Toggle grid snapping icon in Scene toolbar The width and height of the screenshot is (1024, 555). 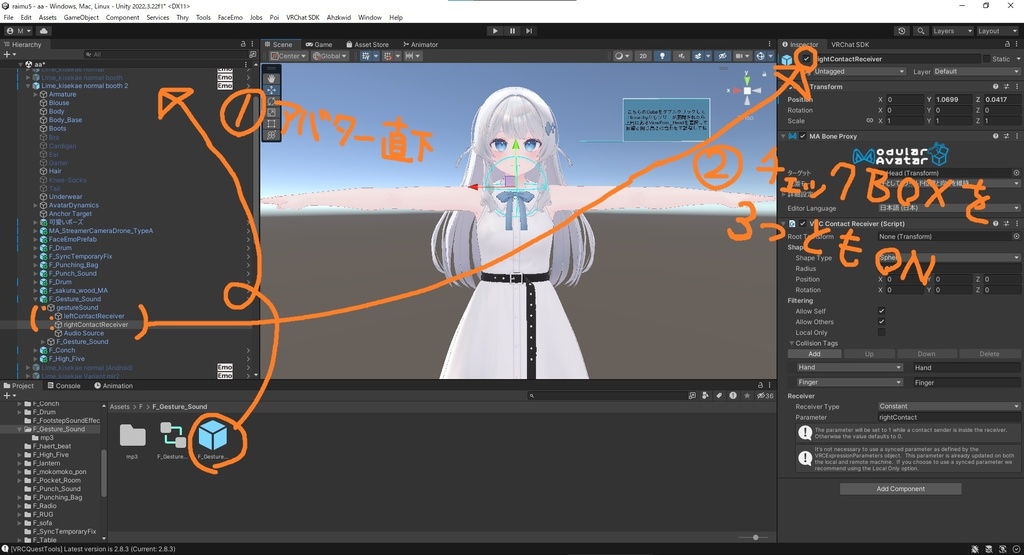389,56
